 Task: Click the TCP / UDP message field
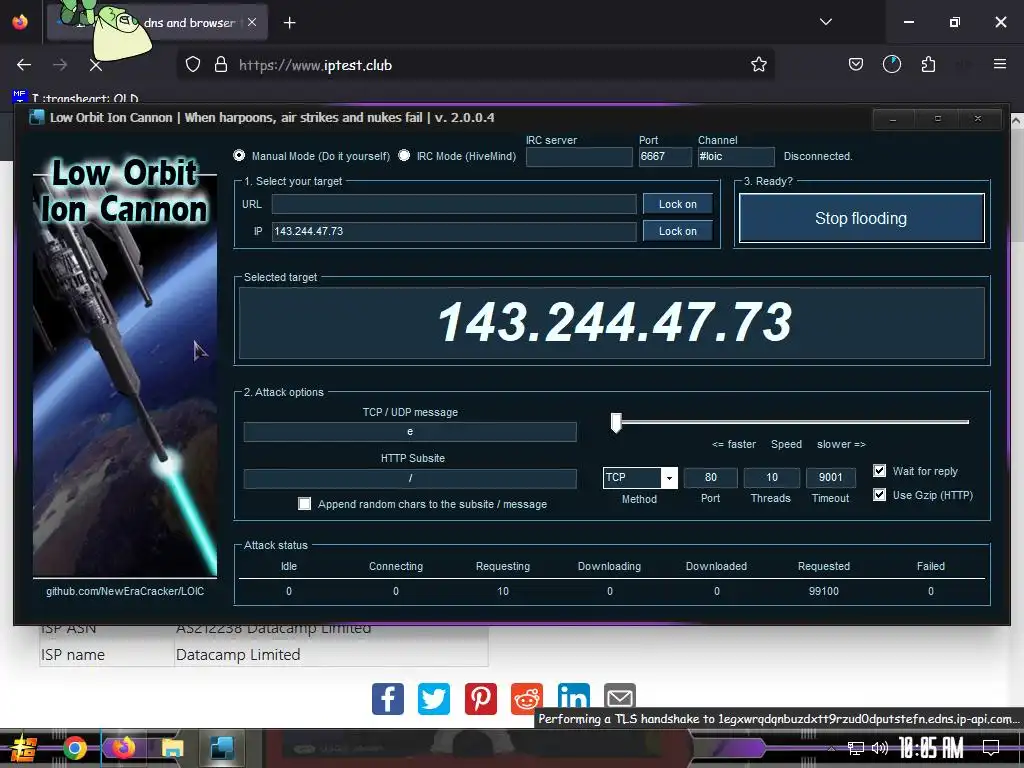tap(409, 432)
